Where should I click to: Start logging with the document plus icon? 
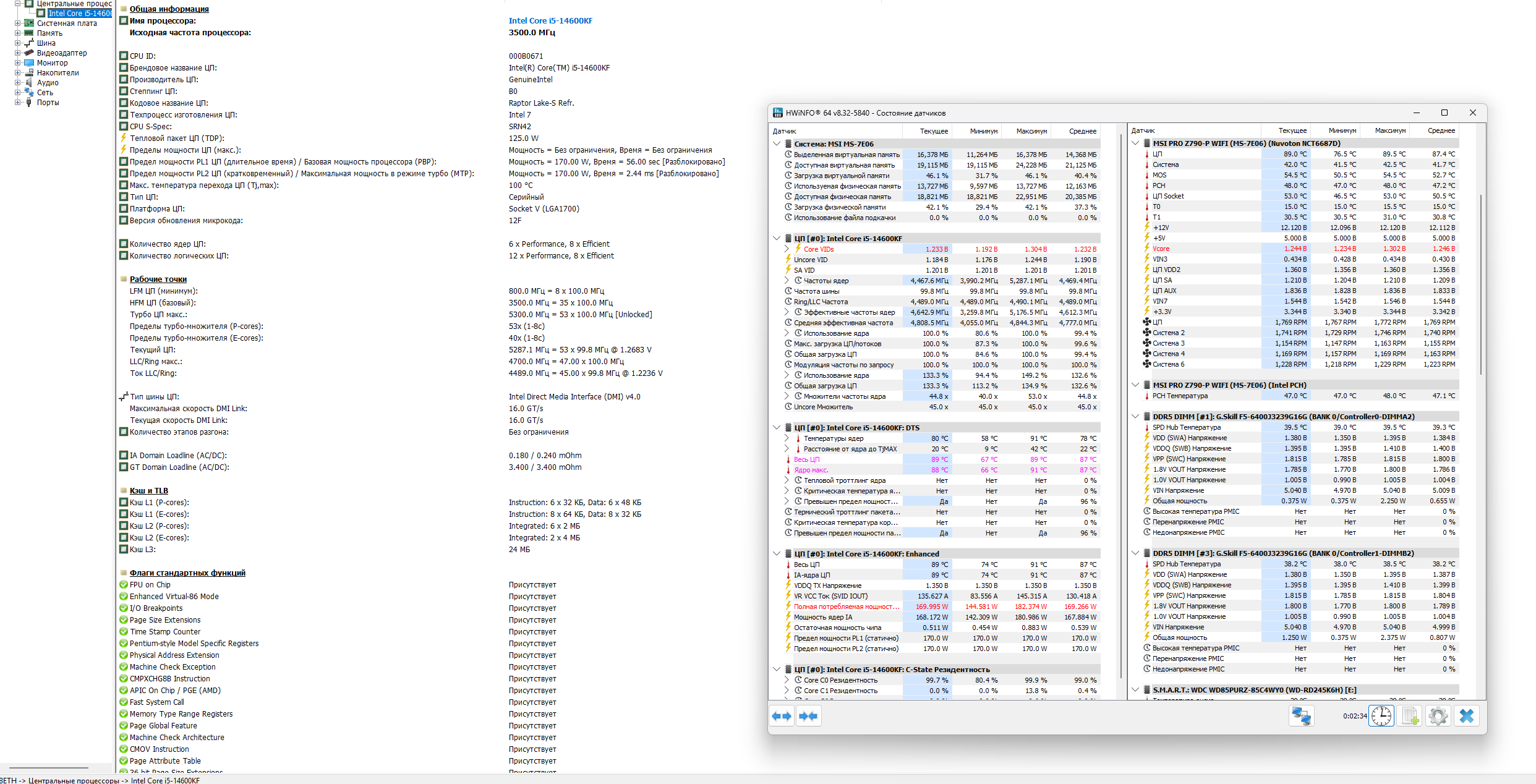coord(1410,716)
